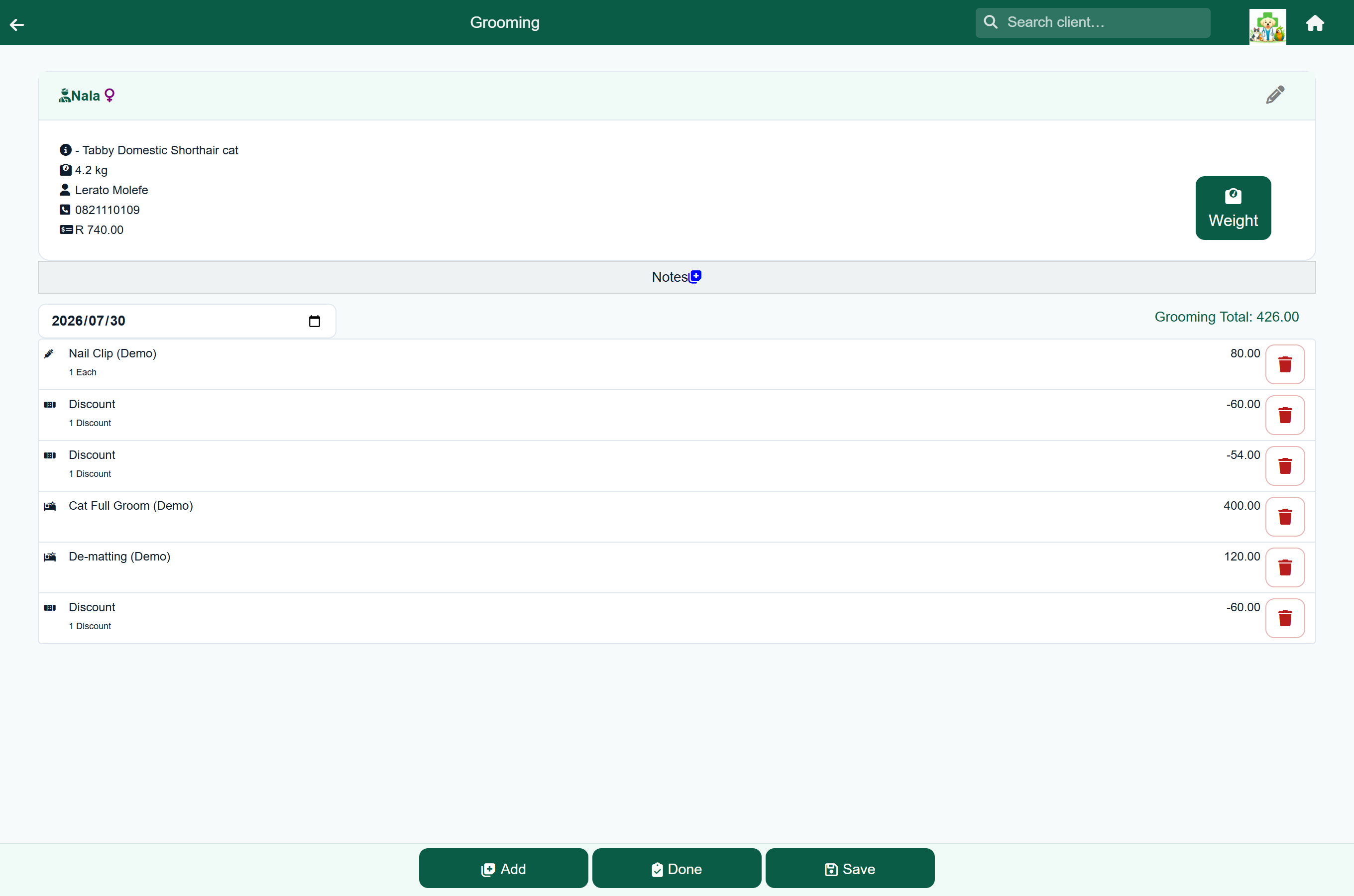Click the Nail Clip syringe icon
Viewport: 1354px width, 896px height.
coord(49,354)
